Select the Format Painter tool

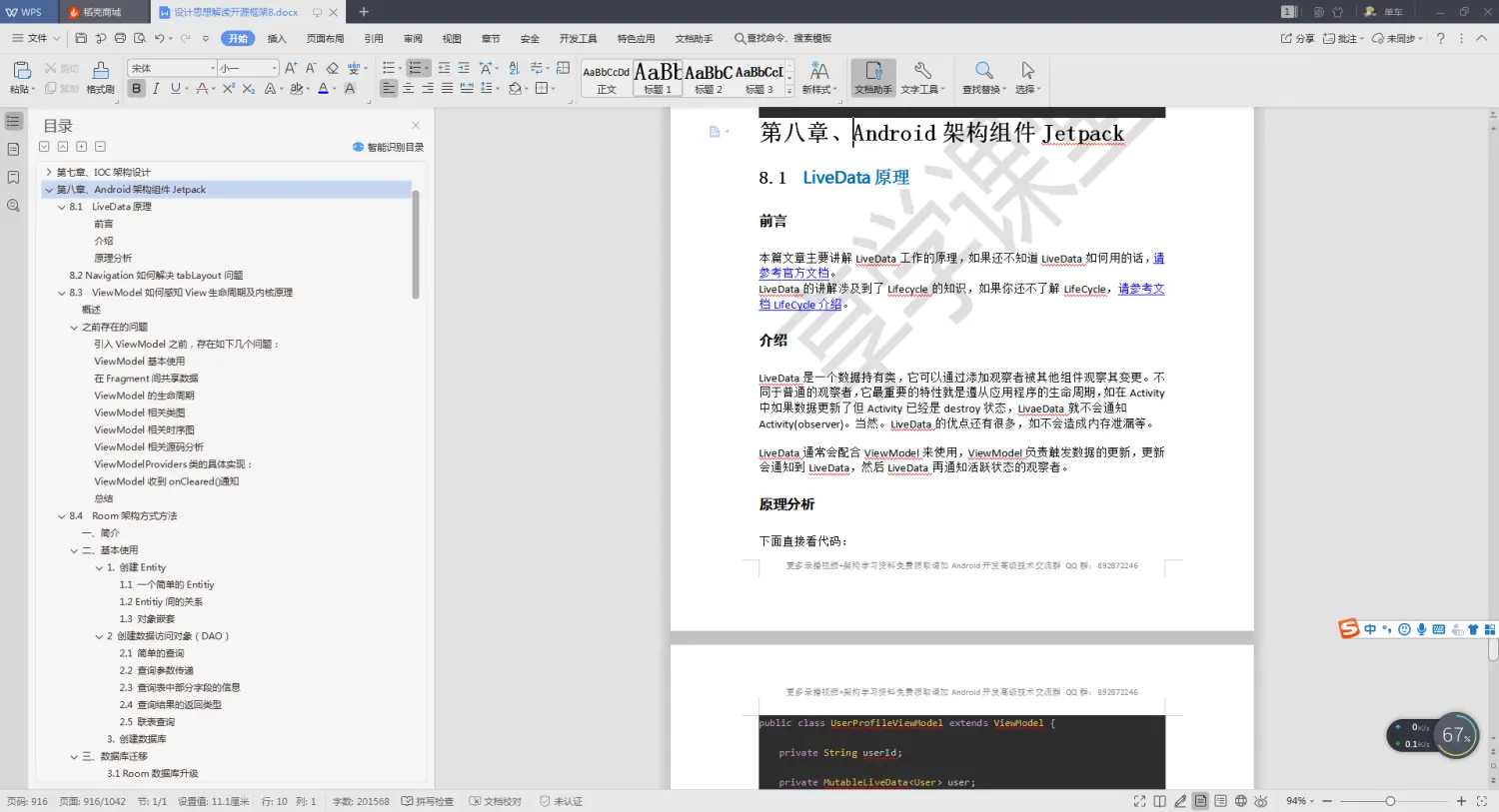coord(100,77)
